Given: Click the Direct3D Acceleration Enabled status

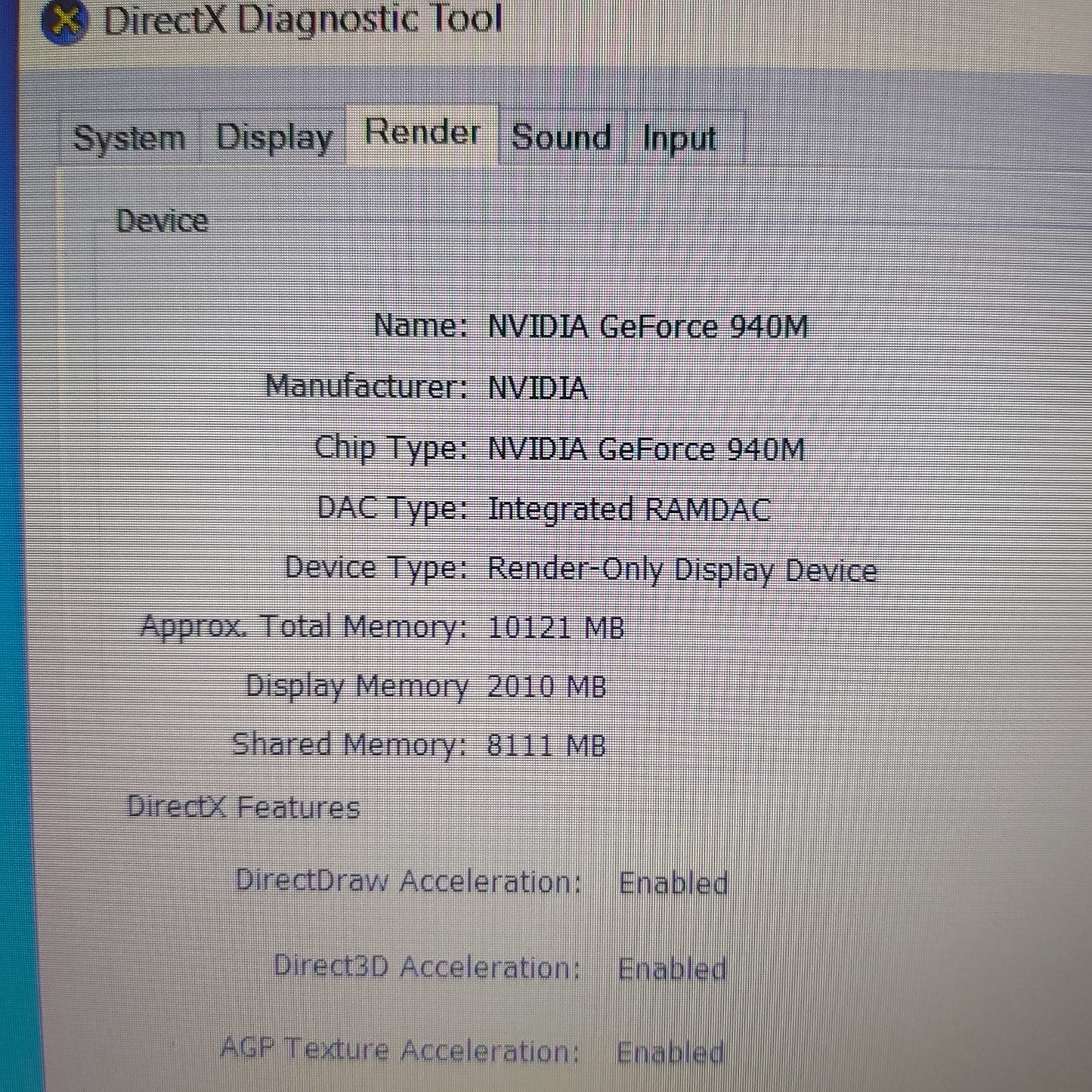Looking at the screenshot, I should pos(672,968).
